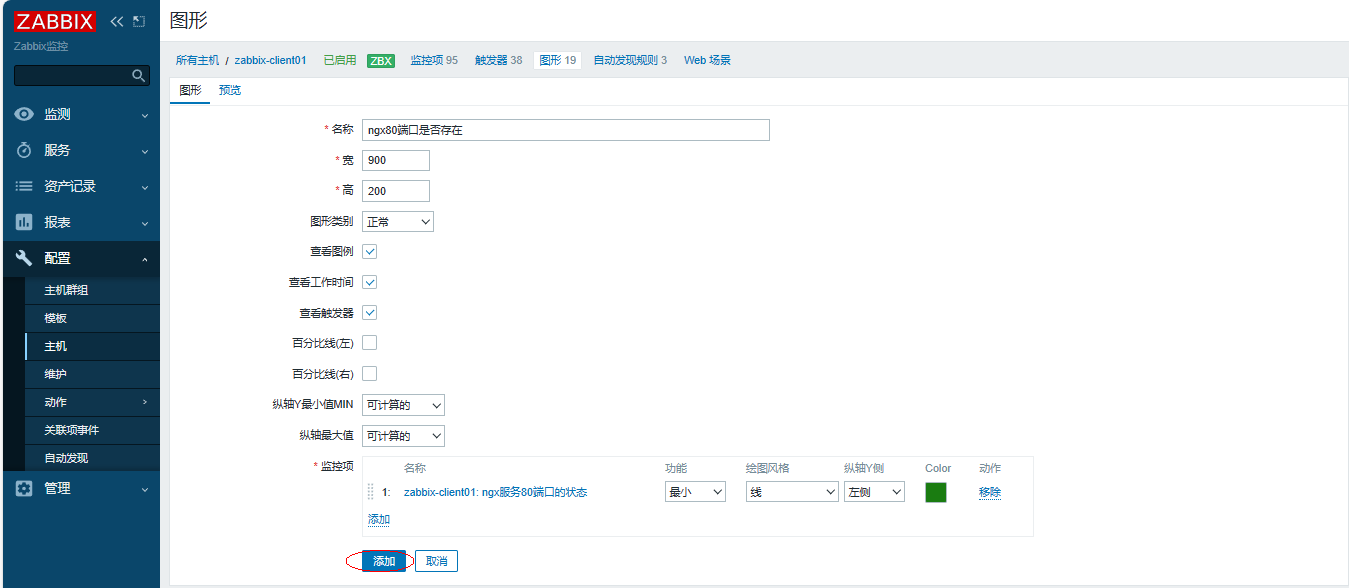Viewport: 1349px width, 588px height.
Task: Click the search magnifier icon
Action: coord(139,76)
